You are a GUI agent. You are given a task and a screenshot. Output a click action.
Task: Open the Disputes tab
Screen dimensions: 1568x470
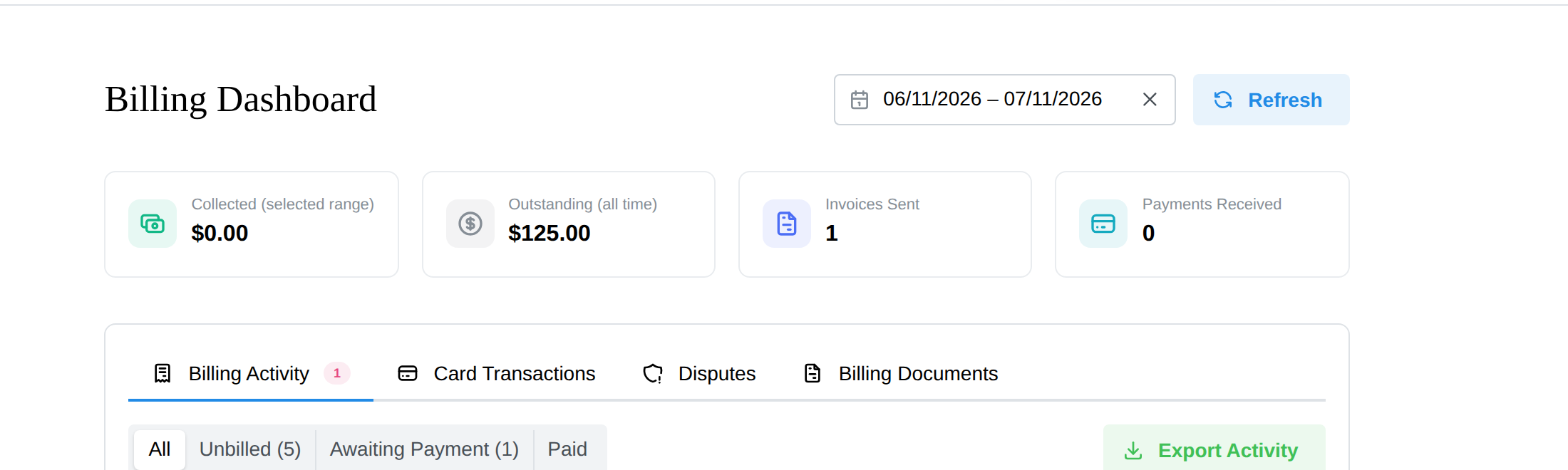tap(699, 374)
